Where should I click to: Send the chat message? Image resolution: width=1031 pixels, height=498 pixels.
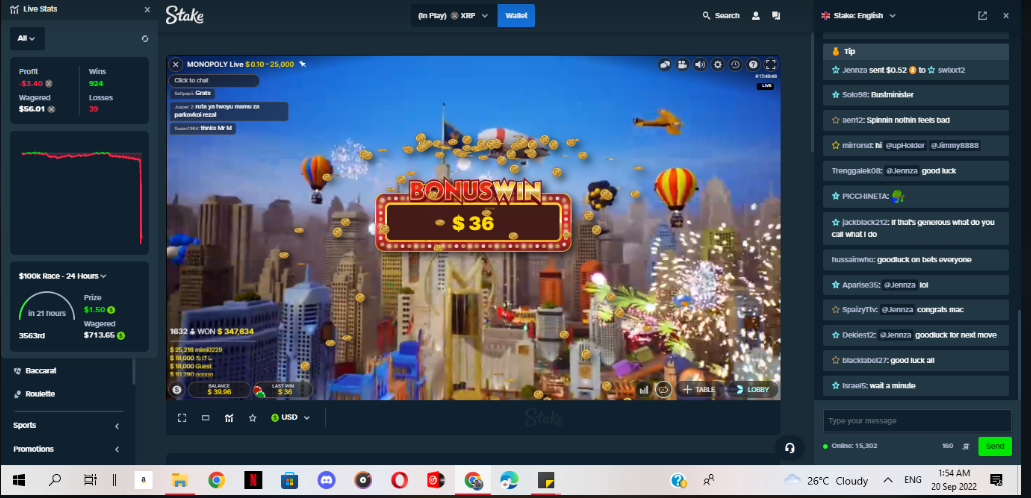994,446
